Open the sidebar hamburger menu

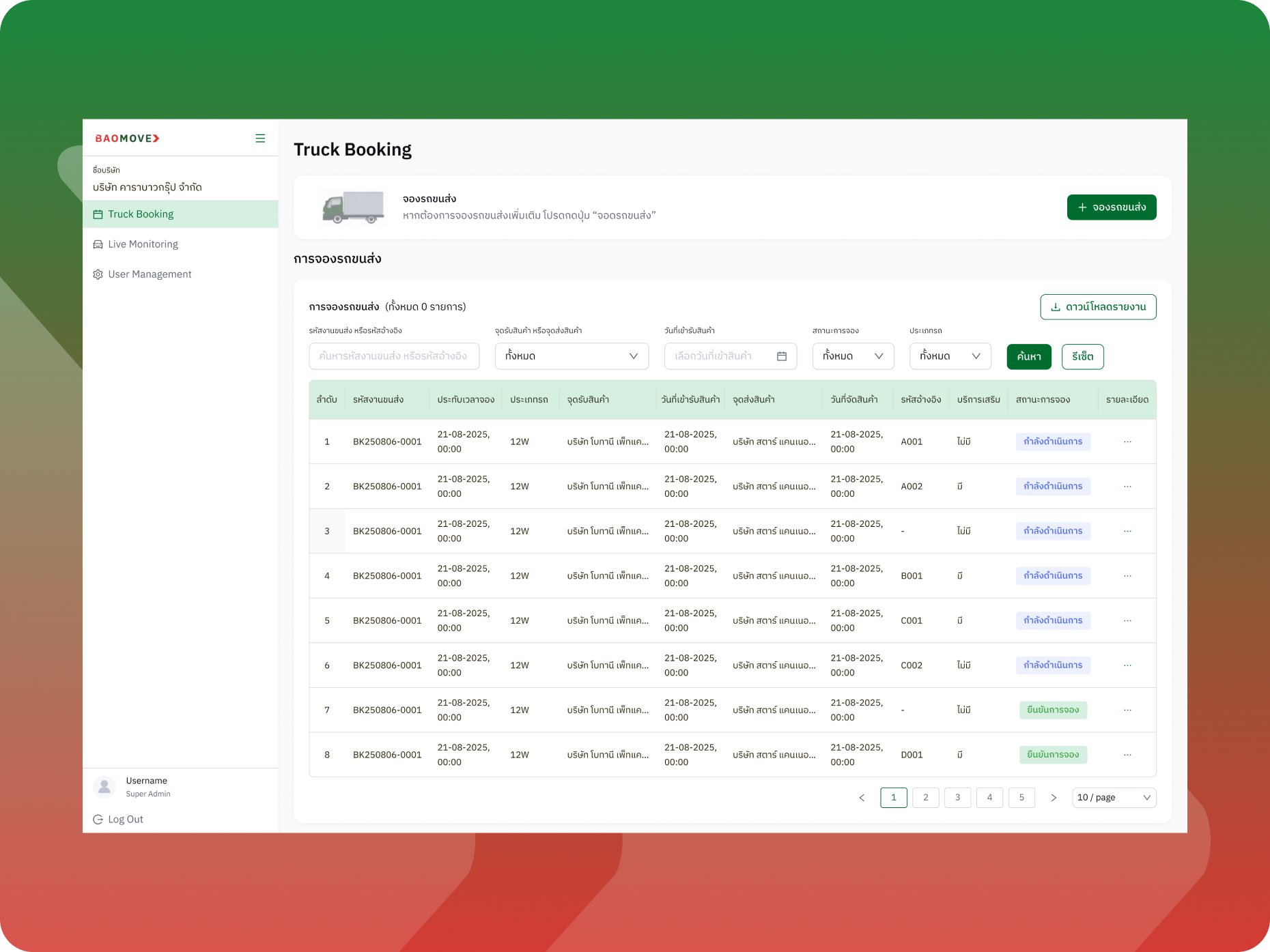(260, 138)
